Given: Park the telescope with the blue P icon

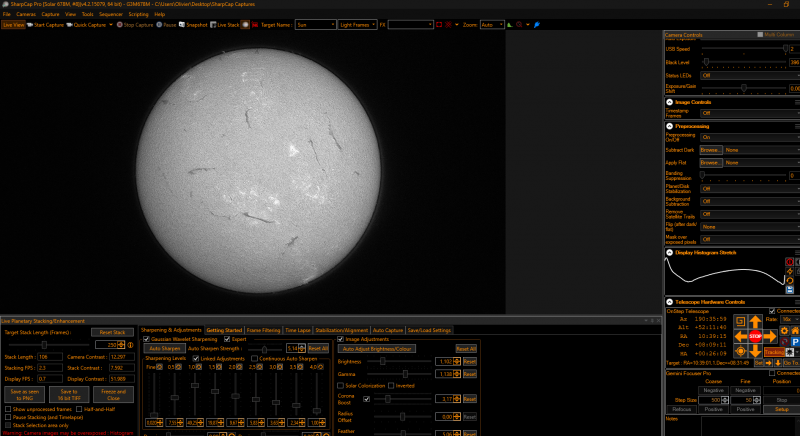Looking at the screenshot, I should (x=795, y=342).
